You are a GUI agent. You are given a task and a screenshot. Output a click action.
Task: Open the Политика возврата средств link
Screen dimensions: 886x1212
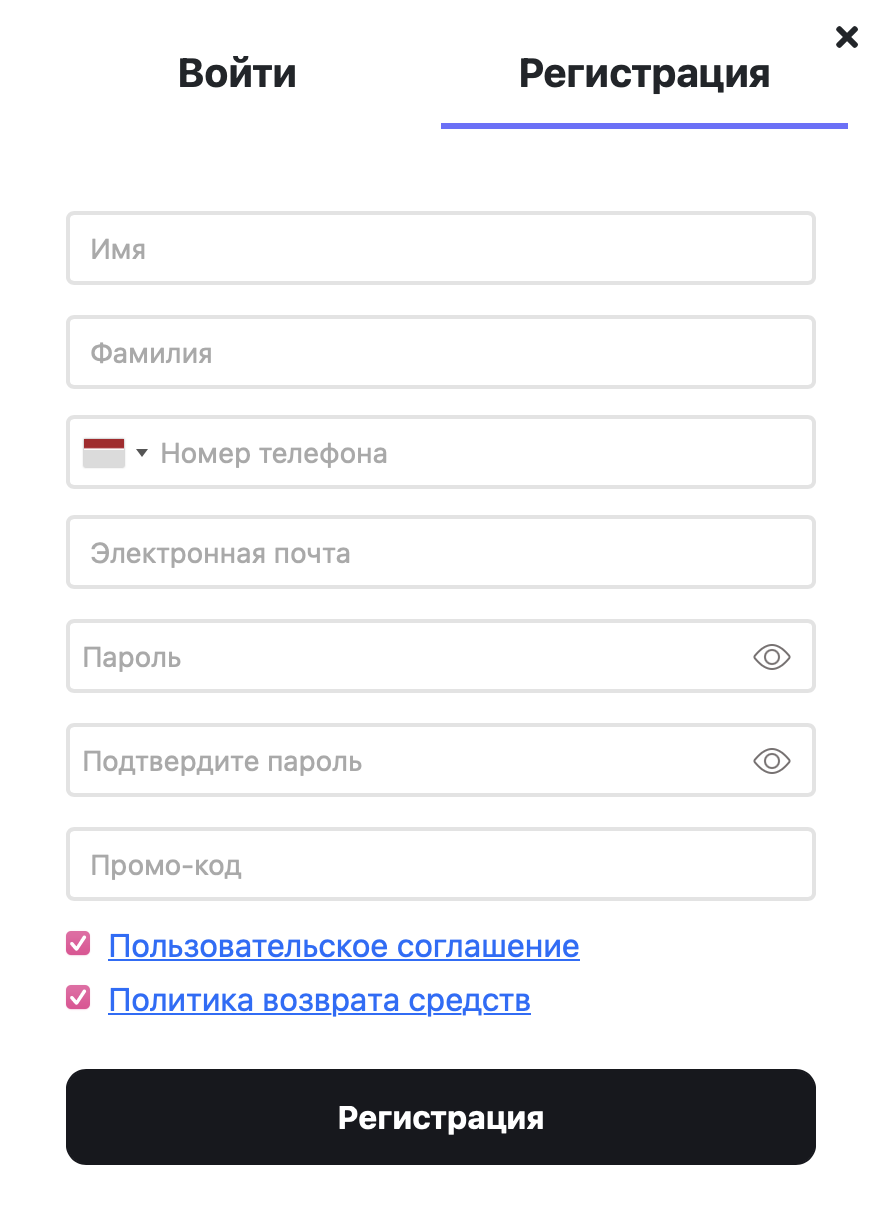coord(319,1000)
